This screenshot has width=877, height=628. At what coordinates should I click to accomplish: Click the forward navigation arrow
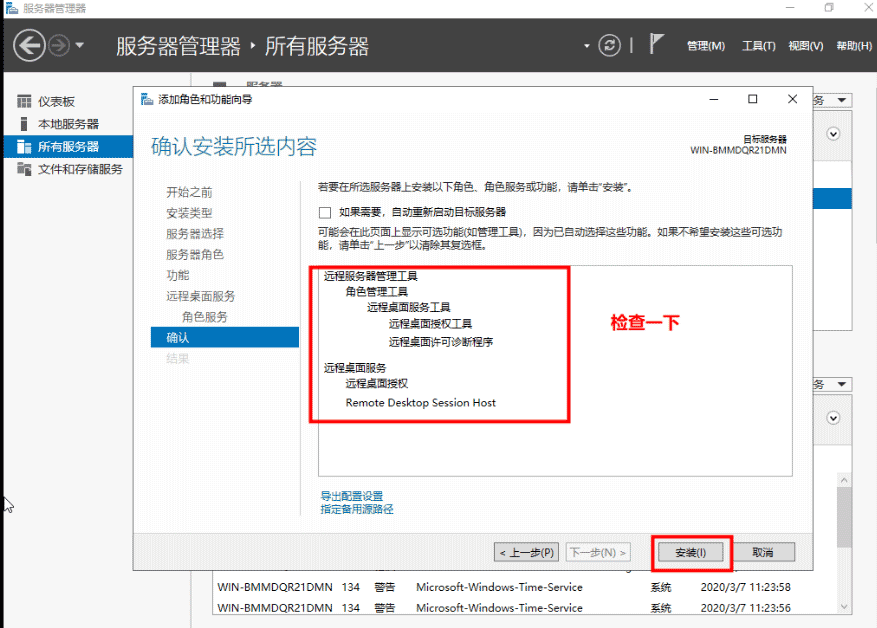(60, 44)
